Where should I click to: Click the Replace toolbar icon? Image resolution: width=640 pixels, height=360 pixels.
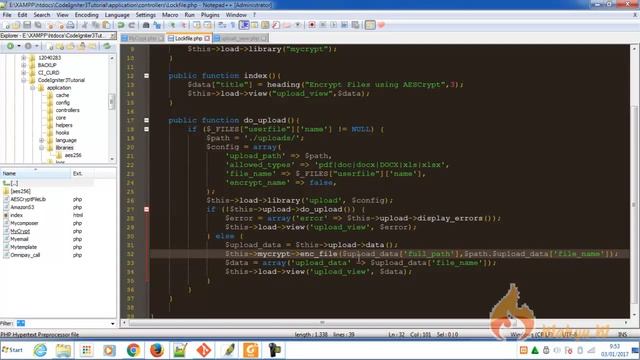[x=157, y=25]
